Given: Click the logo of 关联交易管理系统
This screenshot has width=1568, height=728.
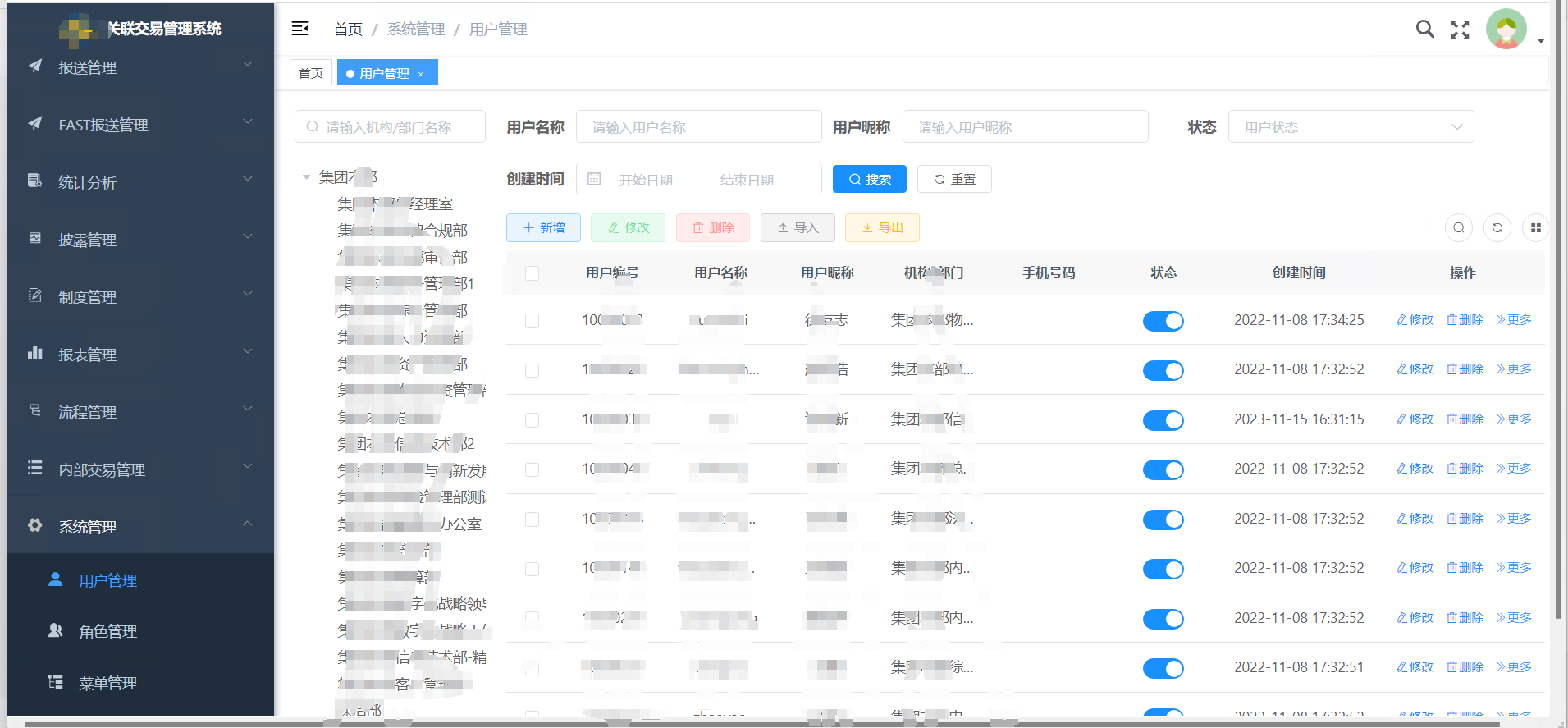Looking at the screenshot, I should coord(80,30).
